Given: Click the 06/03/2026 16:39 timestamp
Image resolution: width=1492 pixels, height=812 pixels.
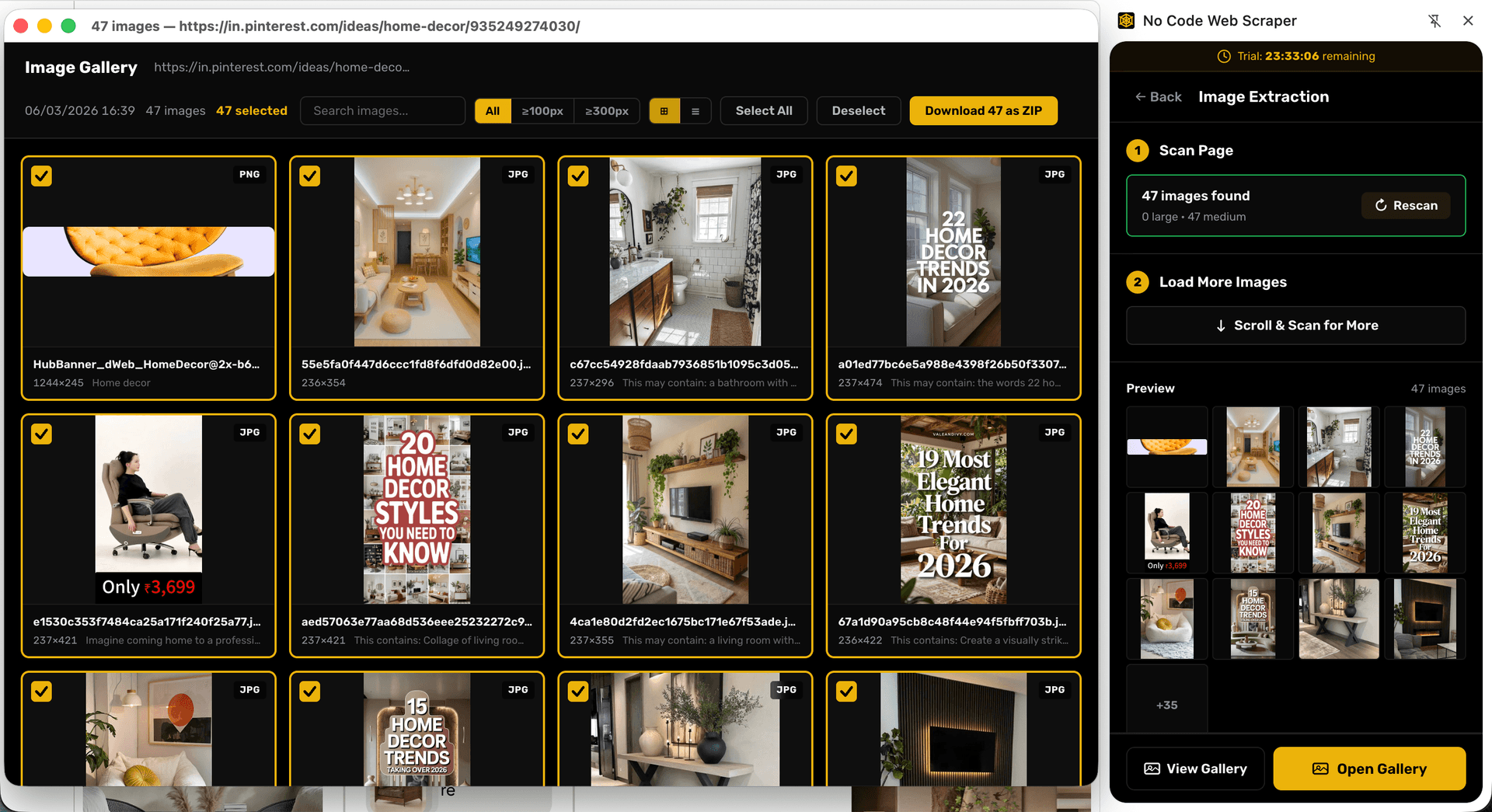Looking at the screenshot, I should coord(80,111).
